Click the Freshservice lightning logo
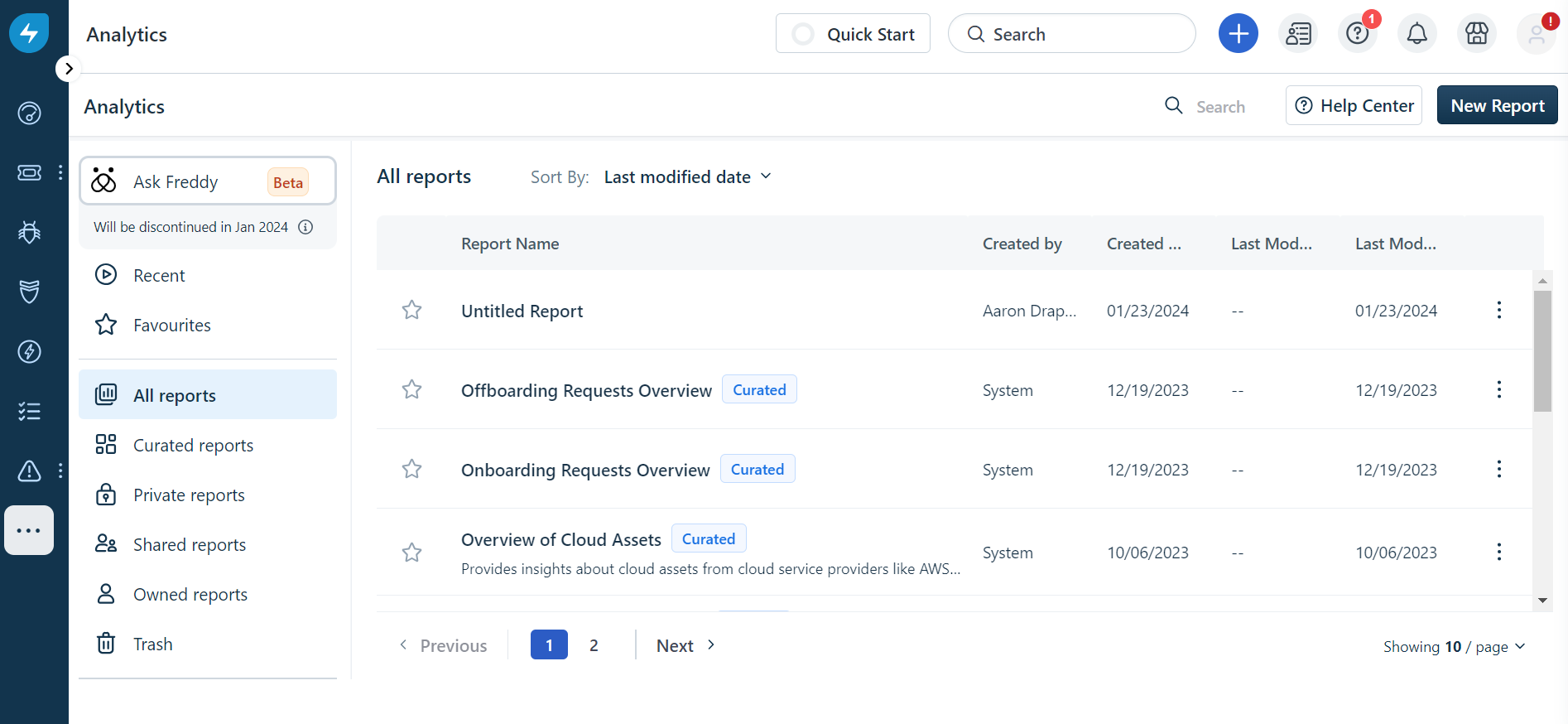The image size is (1568, 724). (29, 33)
